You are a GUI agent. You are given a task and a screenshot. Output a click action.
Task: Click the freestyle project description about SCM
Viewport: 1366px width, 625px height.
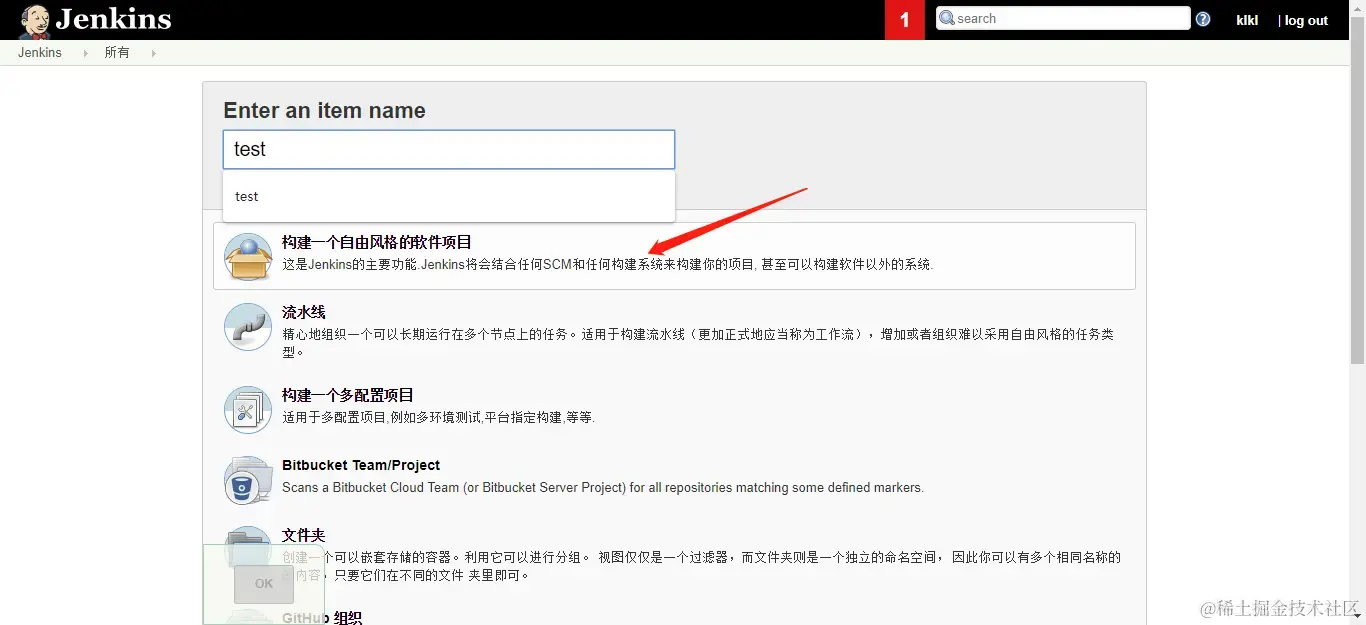[608, 265]
